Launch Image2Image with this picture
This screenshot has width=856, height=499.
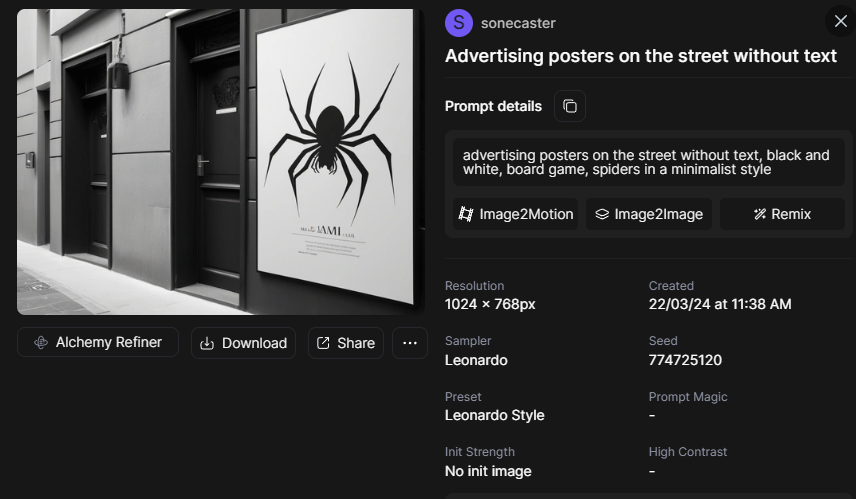click(648, 214)
